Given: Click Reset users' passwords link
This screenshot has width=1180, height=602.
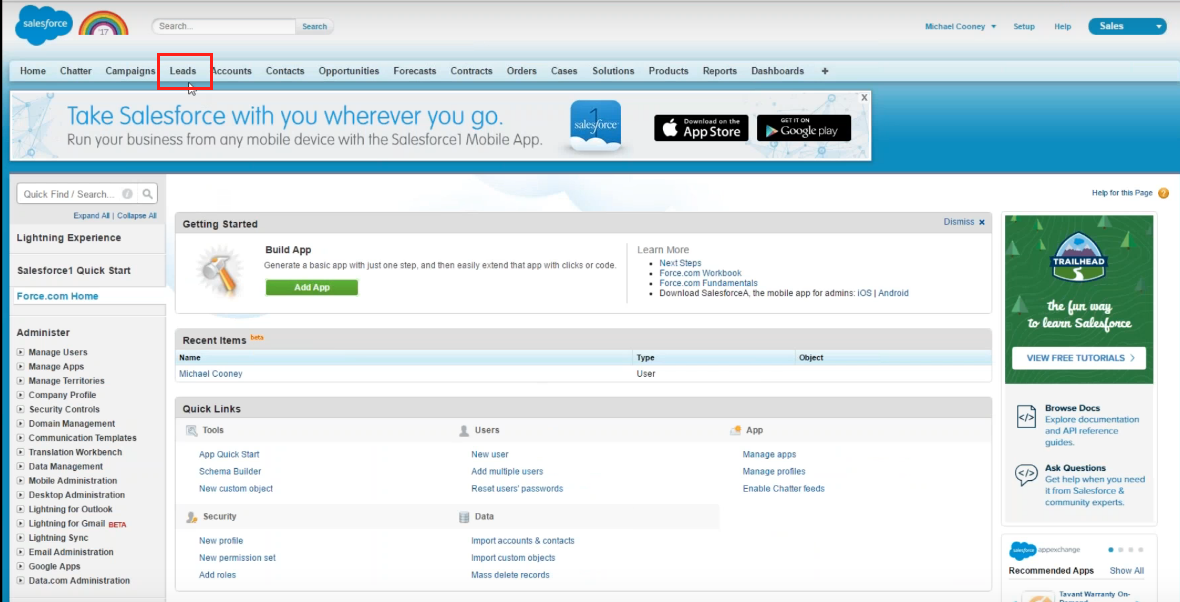Looking at the screenshot, I should tap(517, 489).
